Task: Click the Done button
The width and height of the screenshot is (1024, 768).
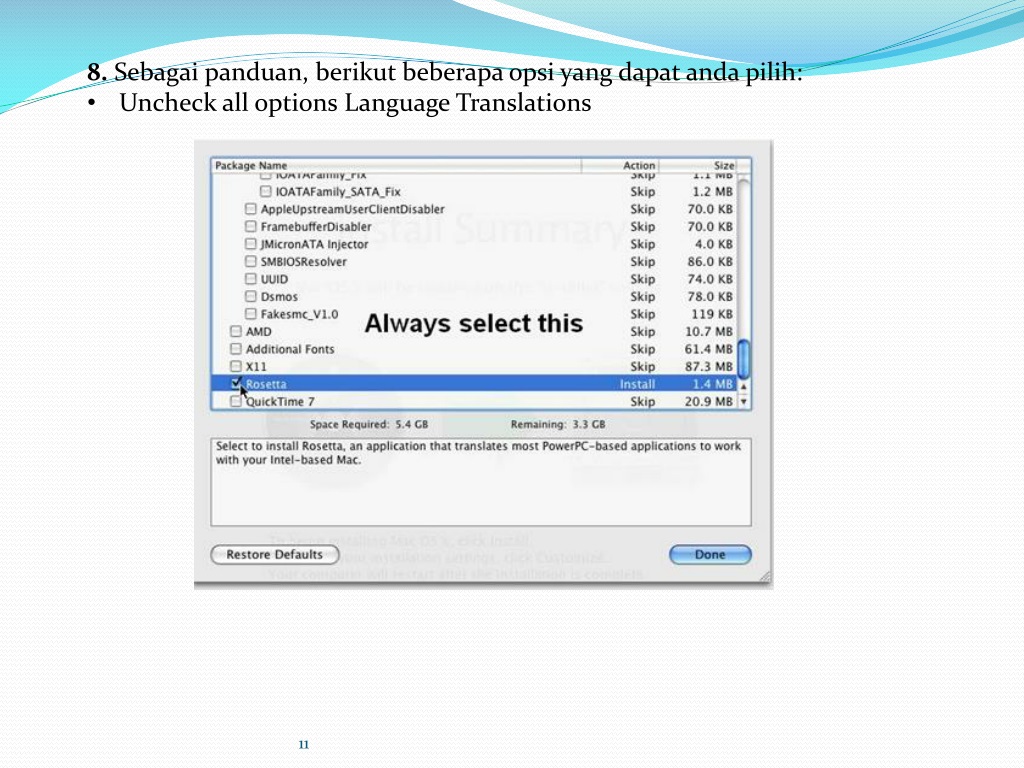Action: click(710, 554)
